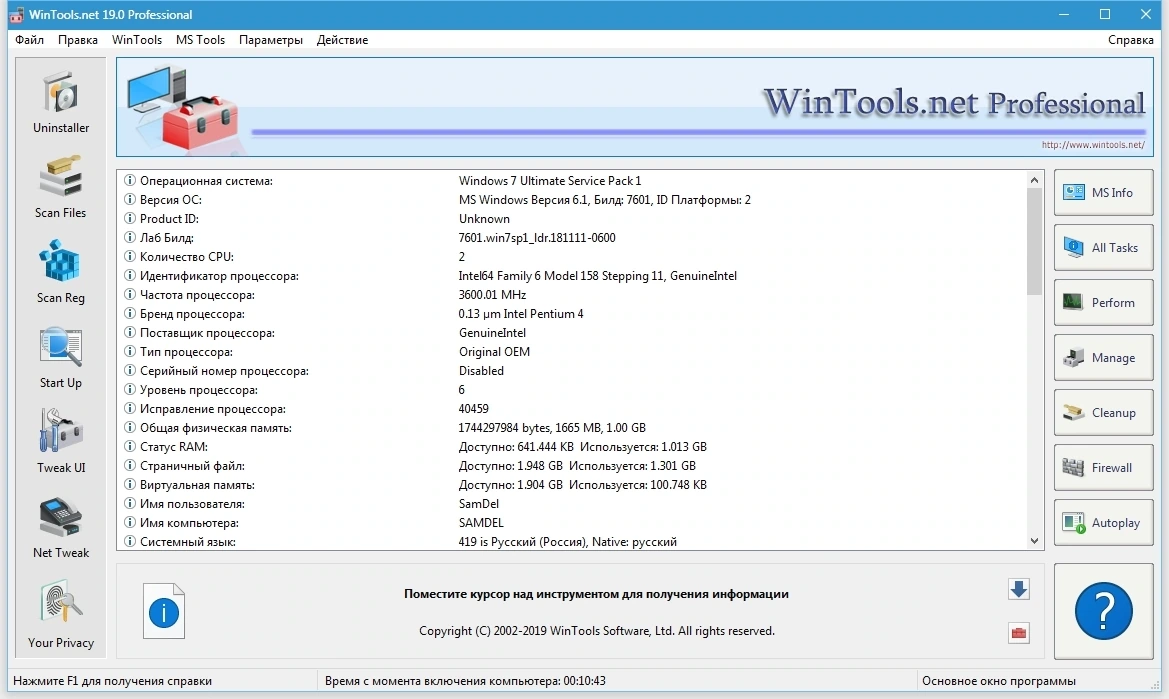Open the Правка menu

[x=78, y=40]
